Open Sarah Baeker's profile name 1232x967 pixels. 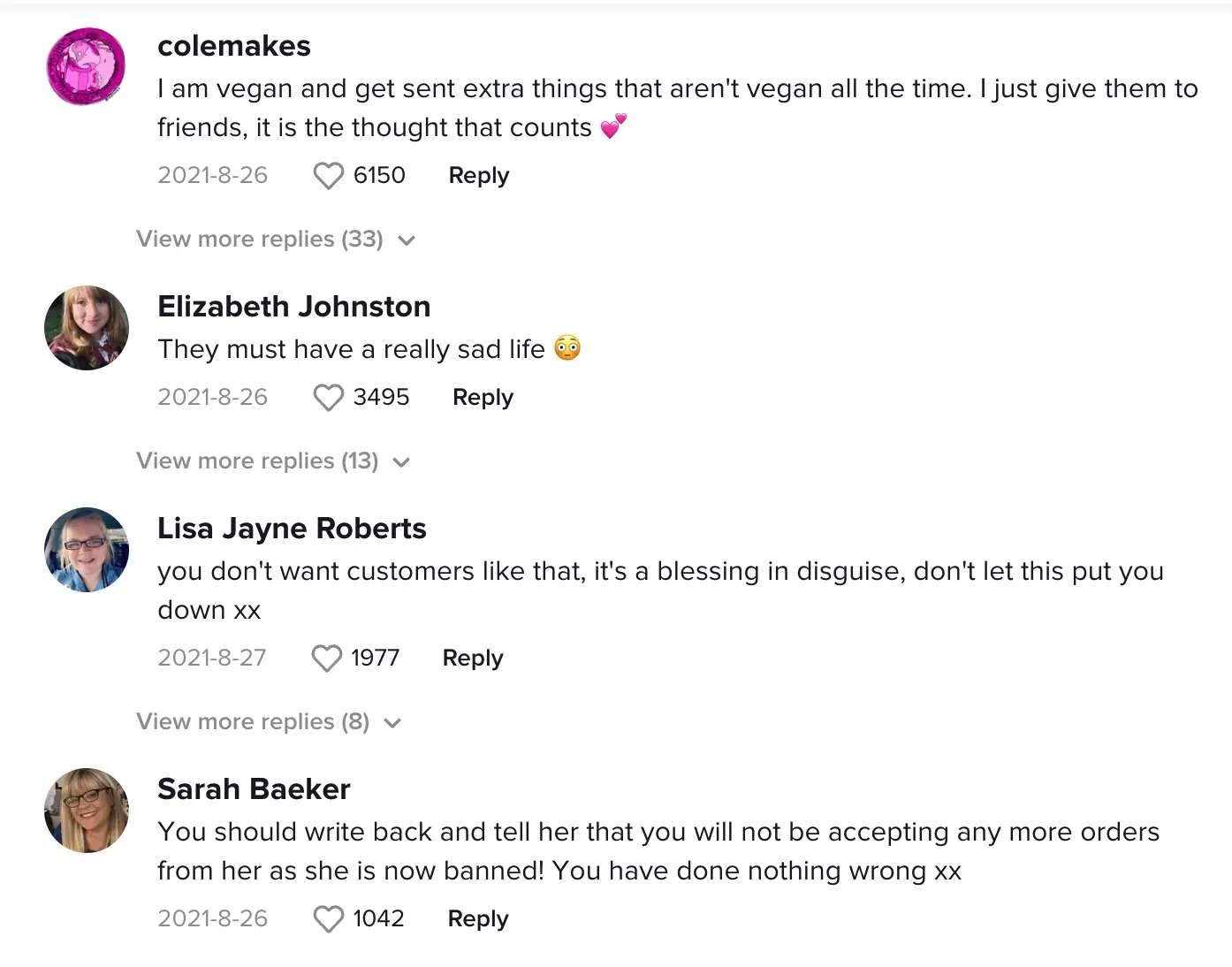click(254, 789)
